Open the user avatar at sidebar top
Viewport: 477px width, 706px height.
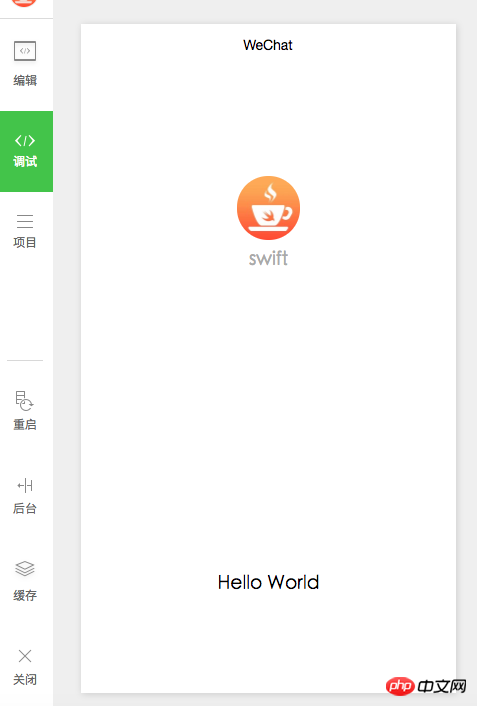[x=24, y=3]
